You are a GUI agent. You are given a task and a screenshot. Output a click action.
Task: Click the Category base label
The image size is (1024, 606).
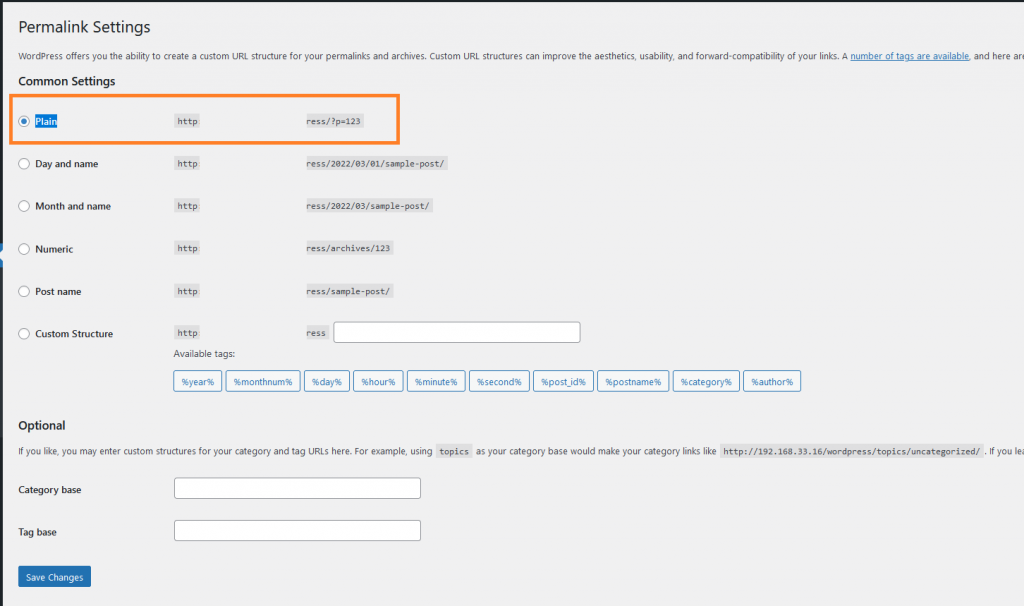pos(50,490)
